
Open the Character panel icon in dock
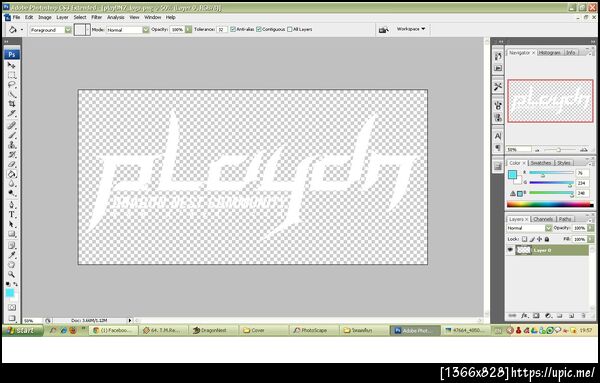(498, 136)
